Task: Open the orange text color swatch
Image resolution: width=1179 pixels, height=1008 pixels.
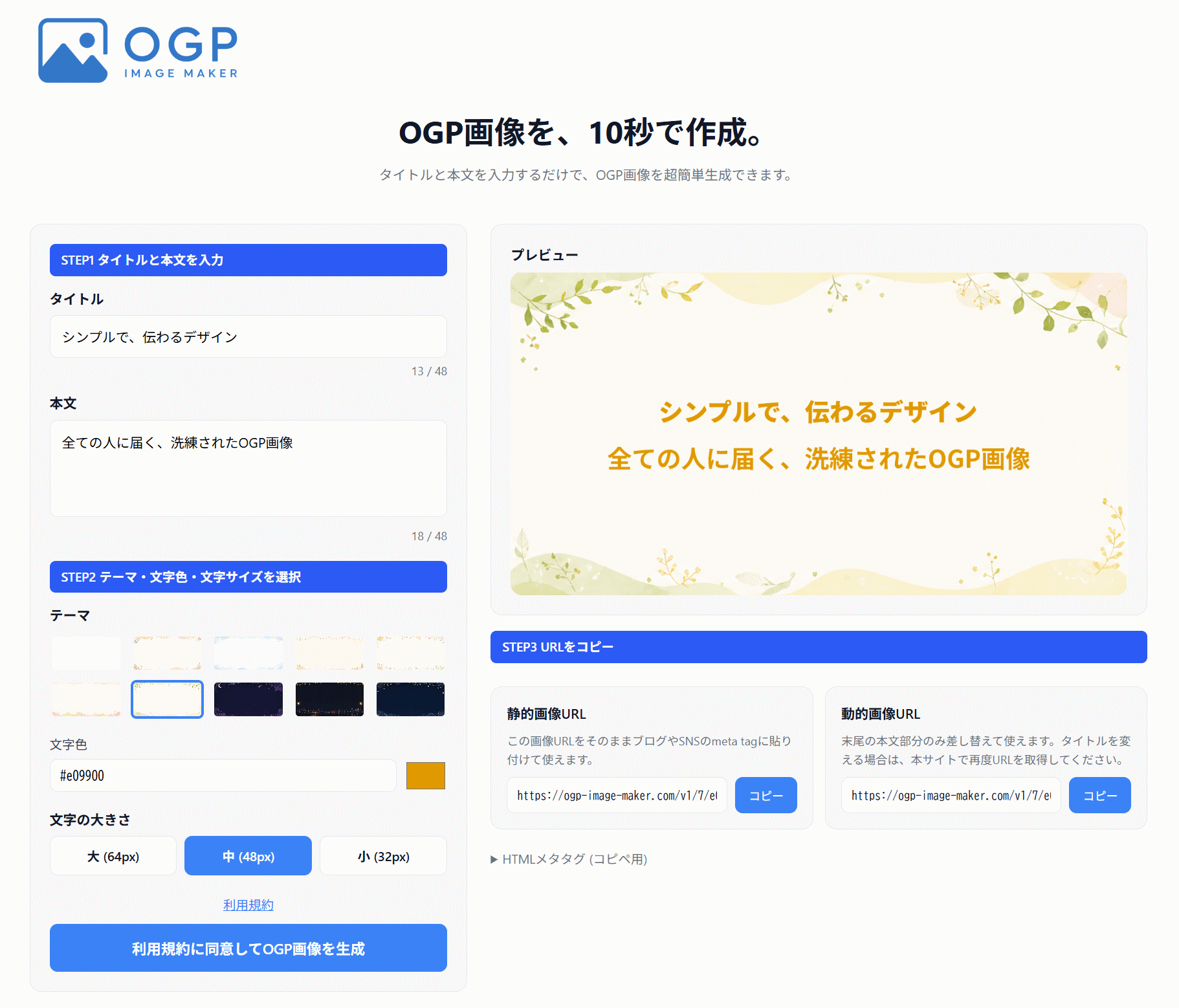Action: pos(426,775)
